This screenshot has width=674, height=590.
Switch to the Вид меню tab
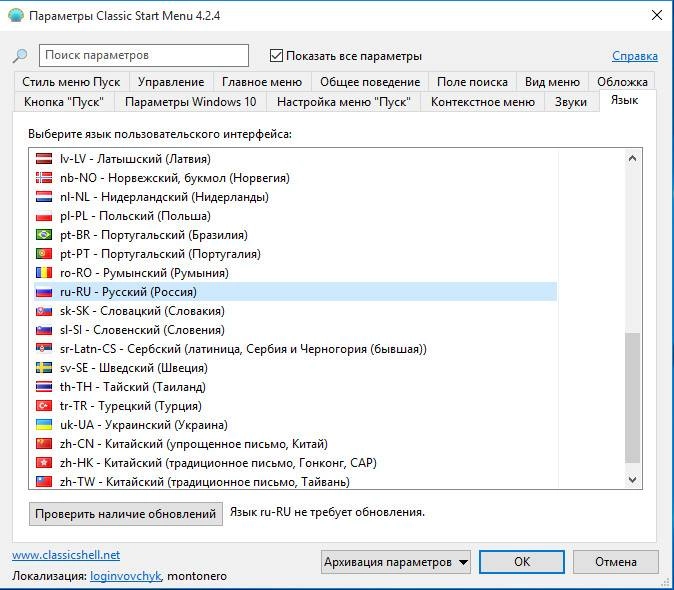(x=552, y=82)
